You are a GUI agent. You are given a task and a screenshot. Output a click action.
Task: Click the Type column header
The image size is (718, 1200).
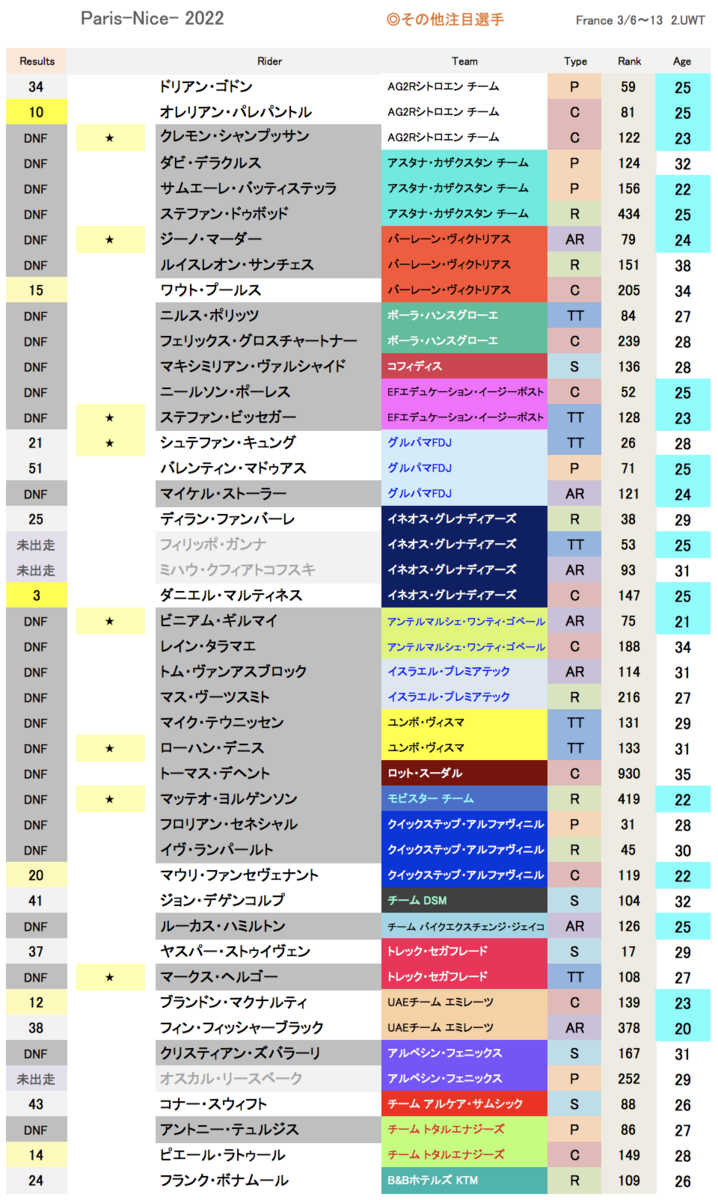pos(575,61)
